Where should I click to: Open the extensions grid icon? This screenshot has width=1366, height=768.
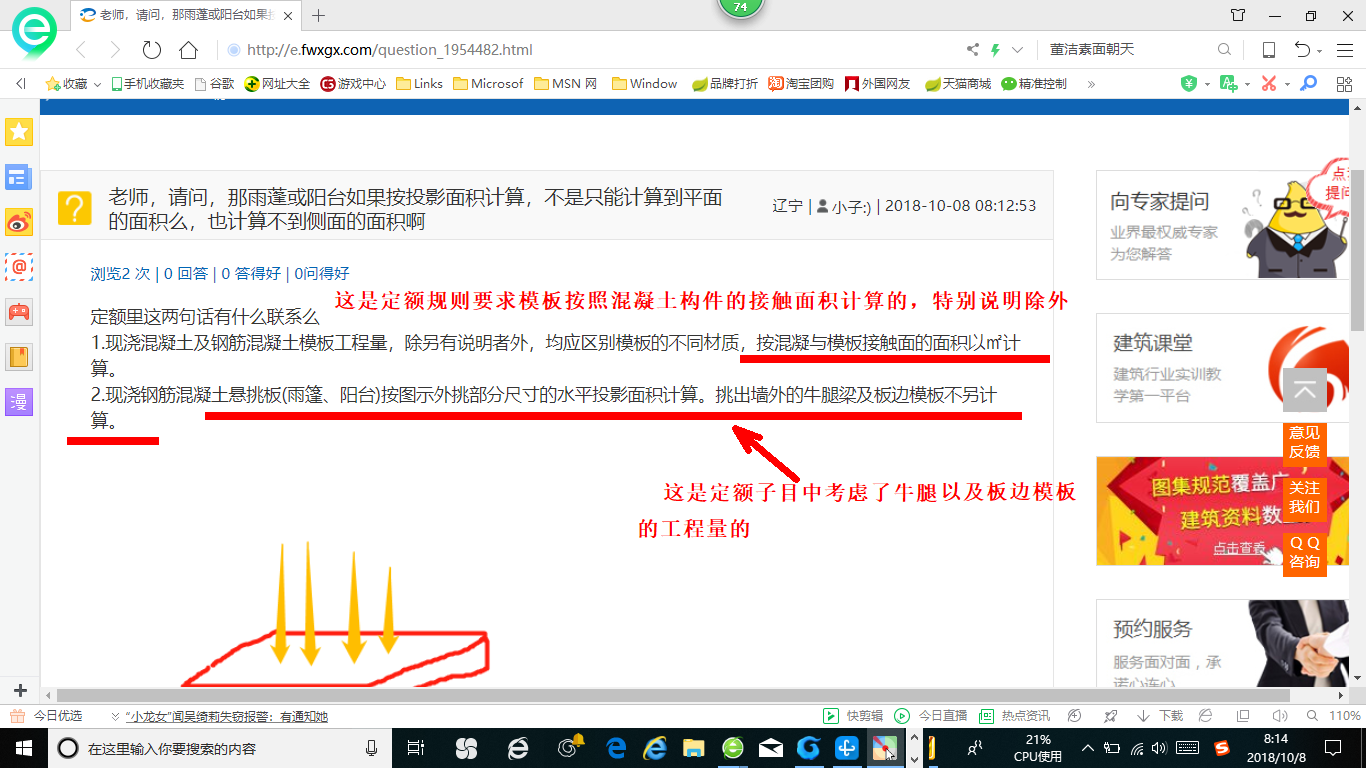pyautogui.click(x=1343, y=84)
